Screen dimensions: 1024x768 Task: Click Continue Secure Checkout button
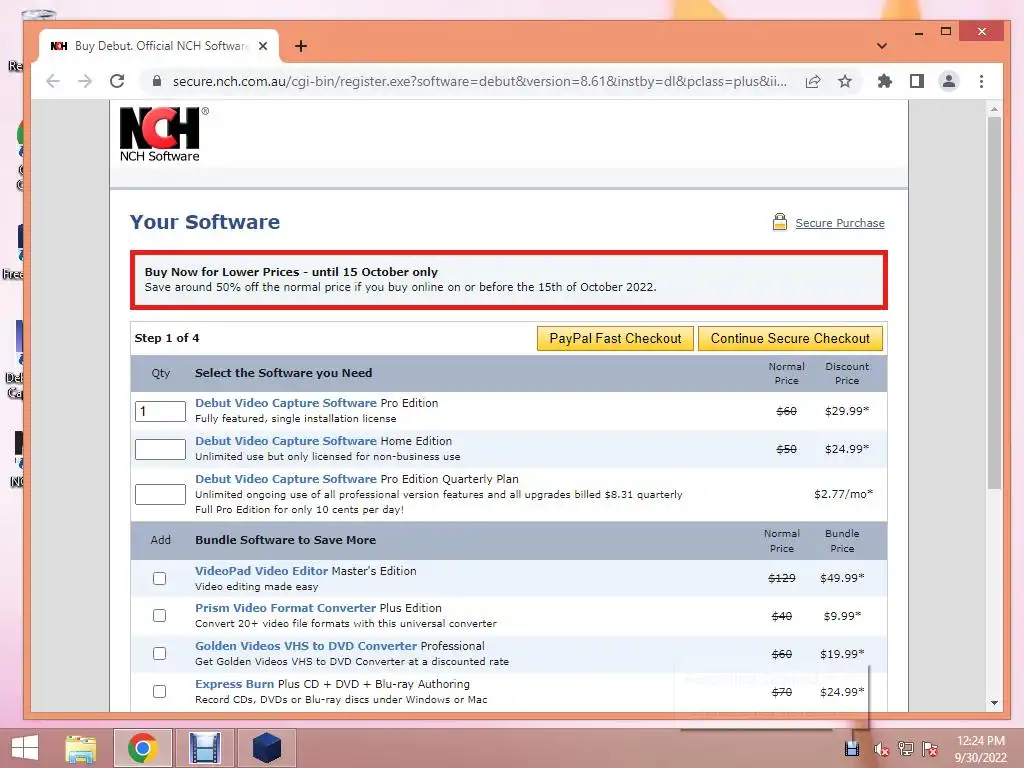(790, 338)
